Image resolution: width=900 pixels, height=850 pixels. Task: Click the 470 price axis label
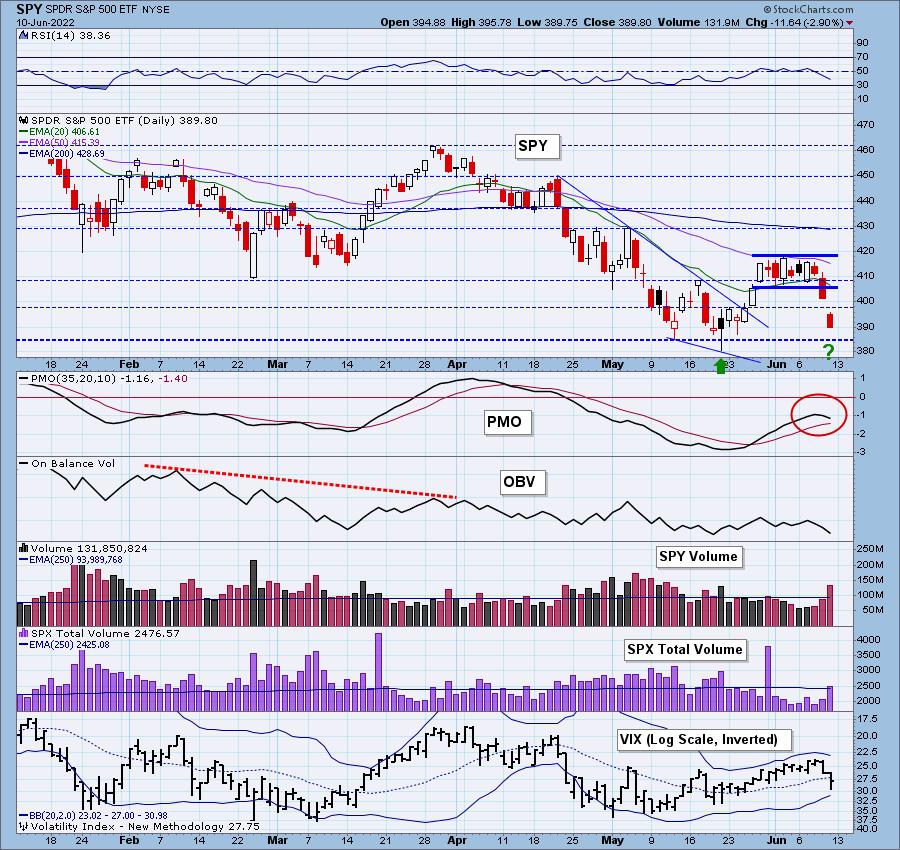pyautogui.click(x=867, y=125)
